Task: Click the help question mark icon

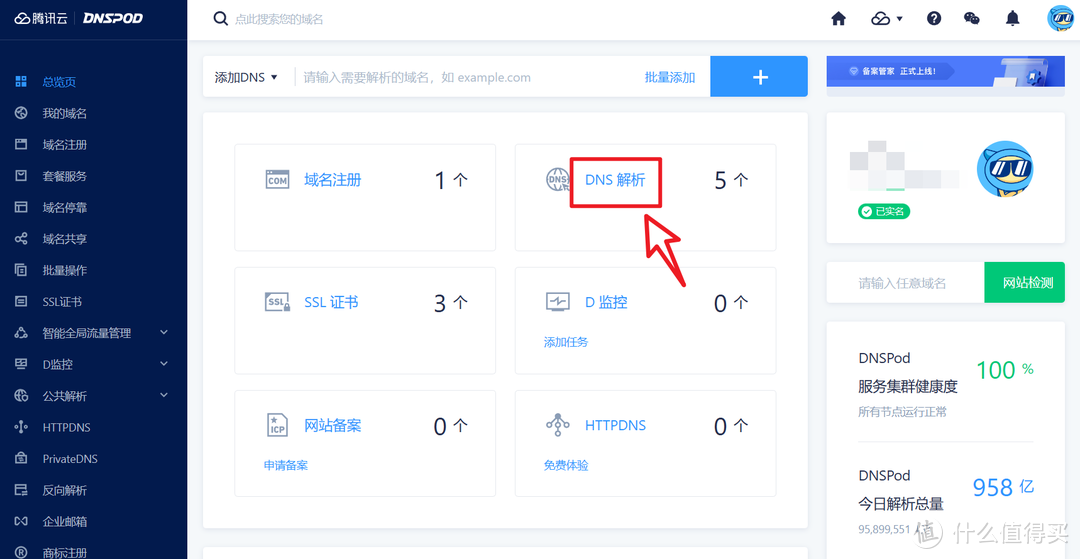Action: (x=934, y=19)
